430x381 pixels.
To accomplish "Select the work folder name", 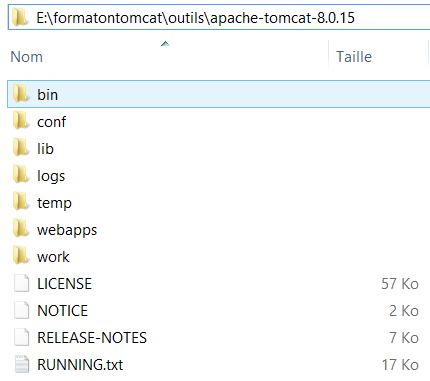I will [x=53, y=257].
